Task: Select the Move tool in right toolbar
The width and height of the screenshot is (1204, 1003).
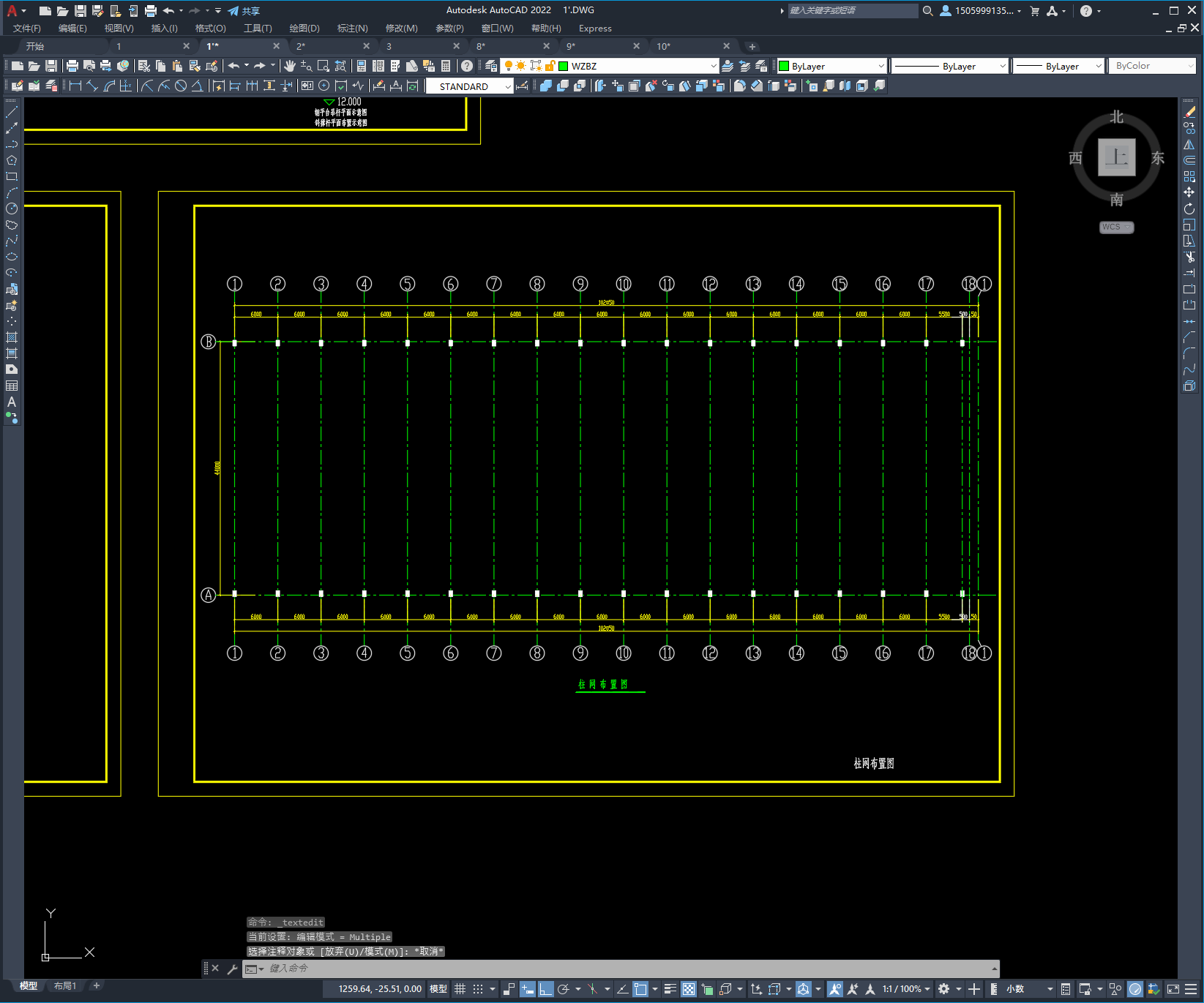Action: pyautogui.click(x=1189, y=192)
